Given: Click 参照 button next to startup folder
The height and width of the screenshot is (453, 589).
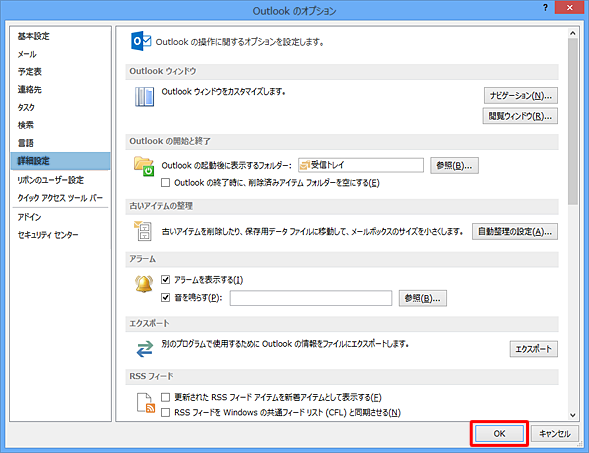Looking at the screenshot, I should pyautogui.click(x=454, y=165).
